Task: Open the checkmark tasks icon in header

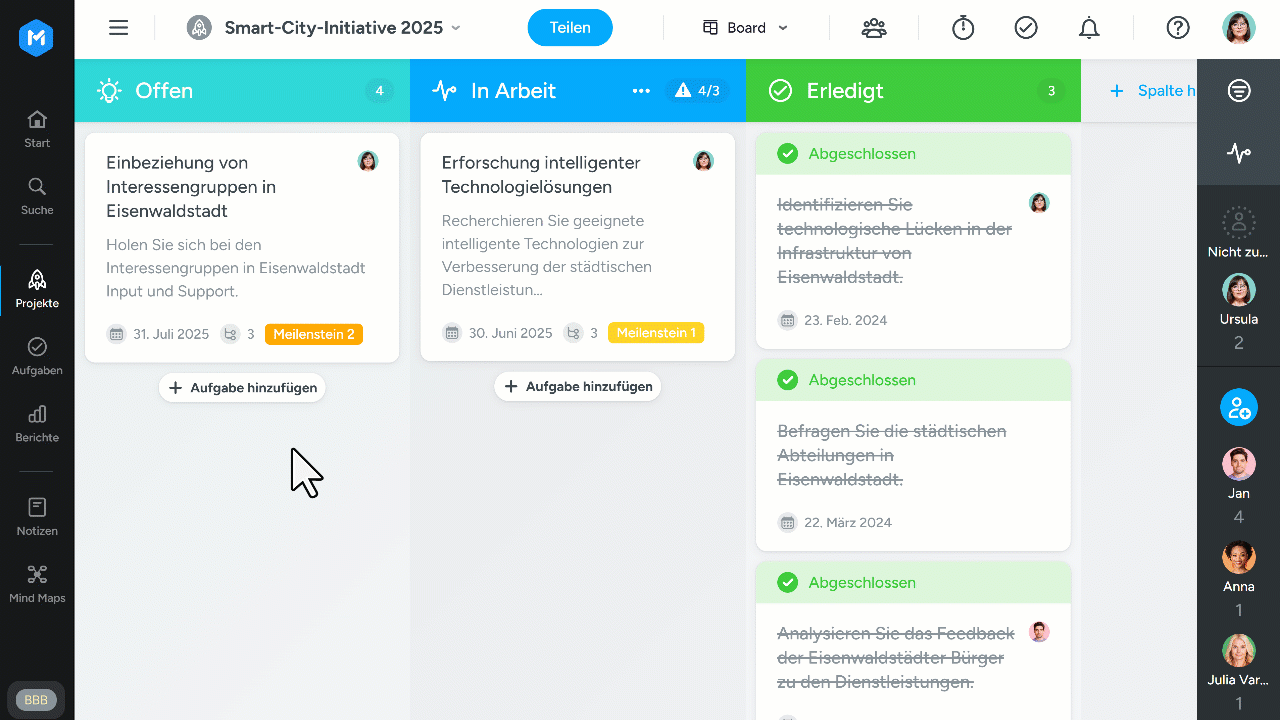Action: [x=1026, y=28]
